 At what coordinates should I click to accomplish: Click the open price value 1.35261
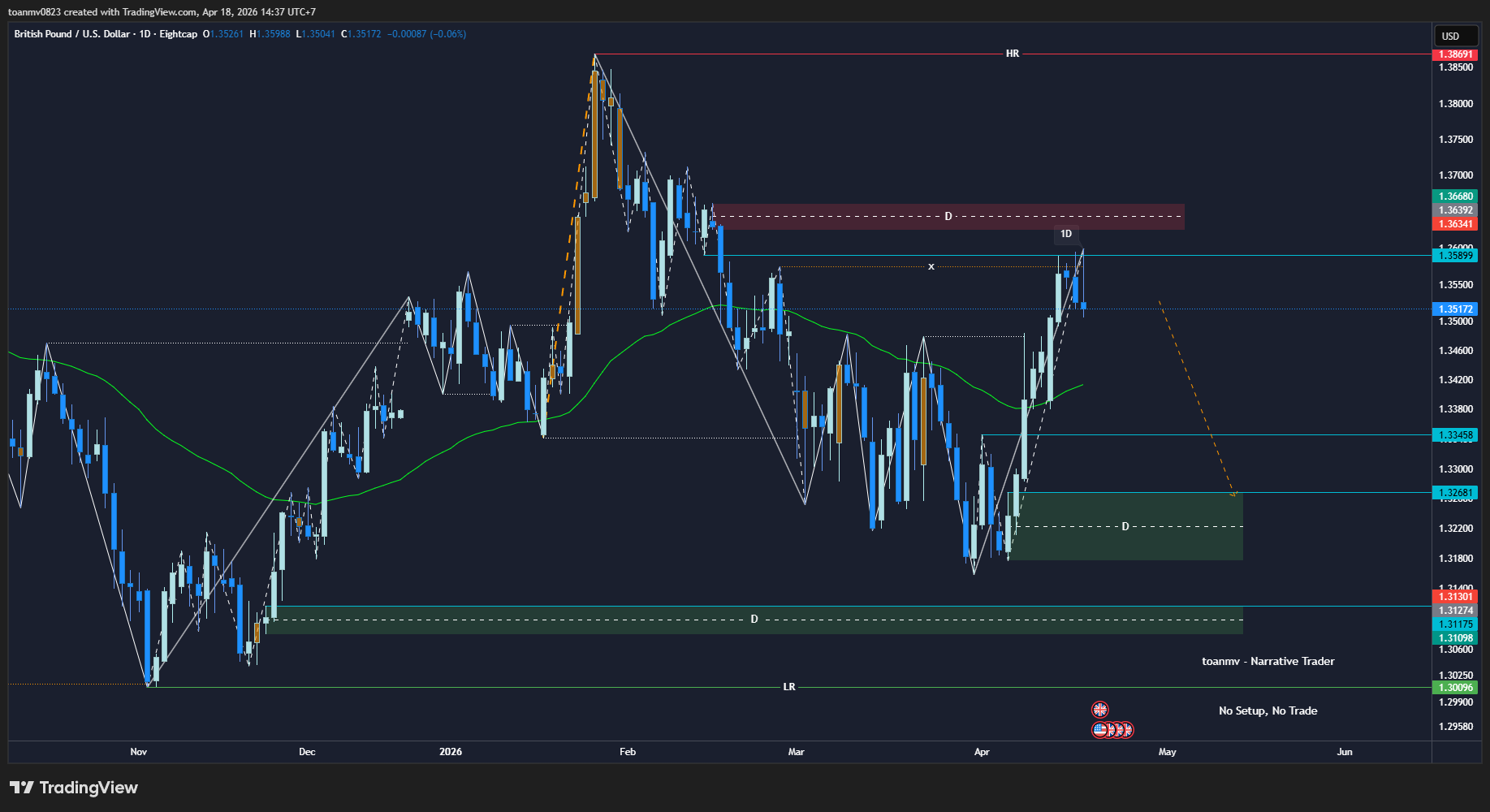click(x=227, y=34)
